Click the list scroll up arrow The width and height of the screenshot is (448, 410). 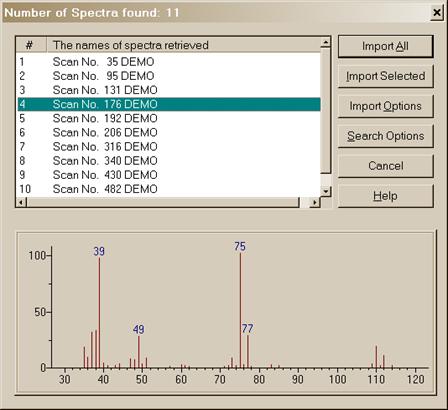[325, 42]
